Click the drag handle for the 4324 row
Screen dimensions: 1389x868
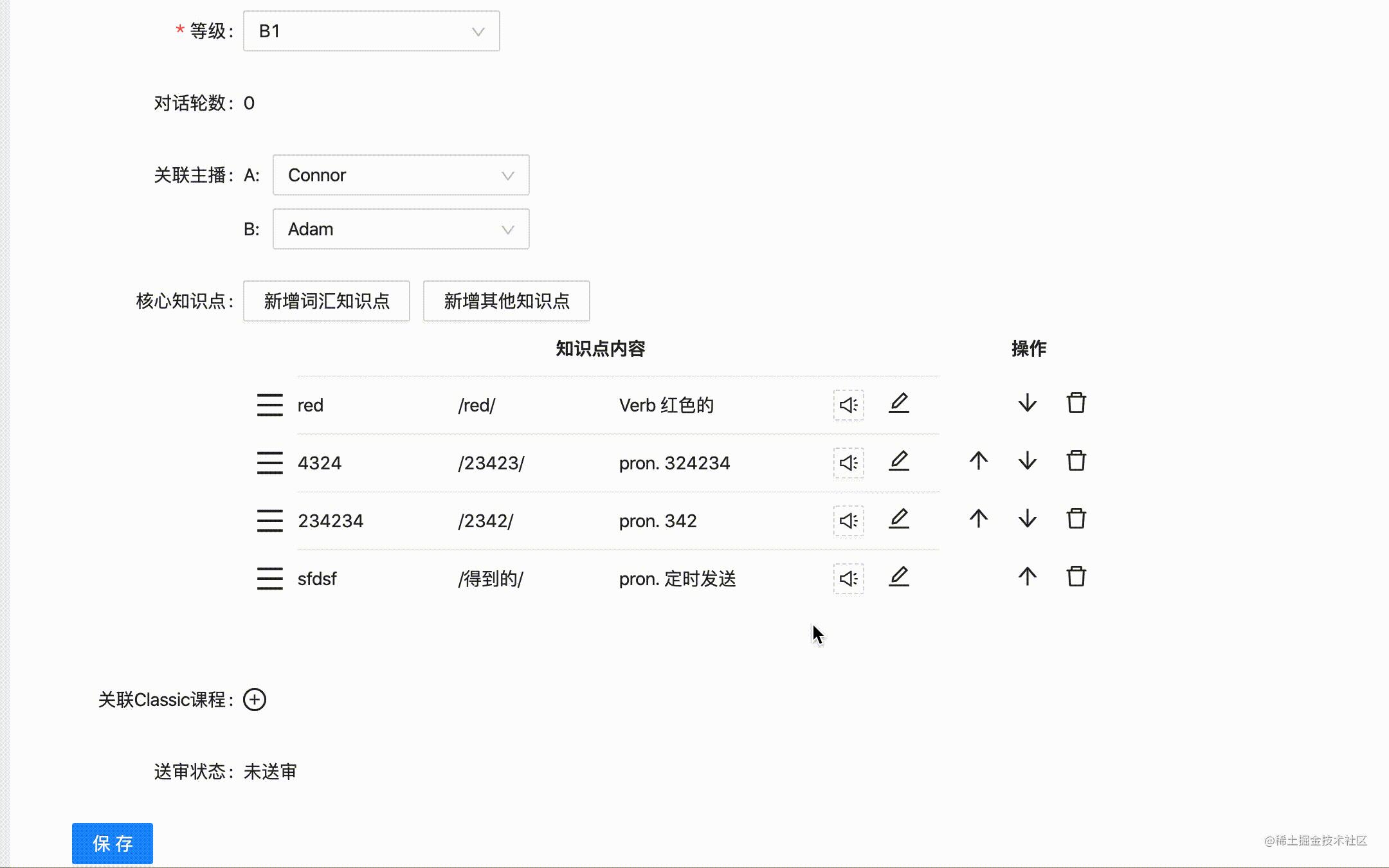[x=269, y=463]
